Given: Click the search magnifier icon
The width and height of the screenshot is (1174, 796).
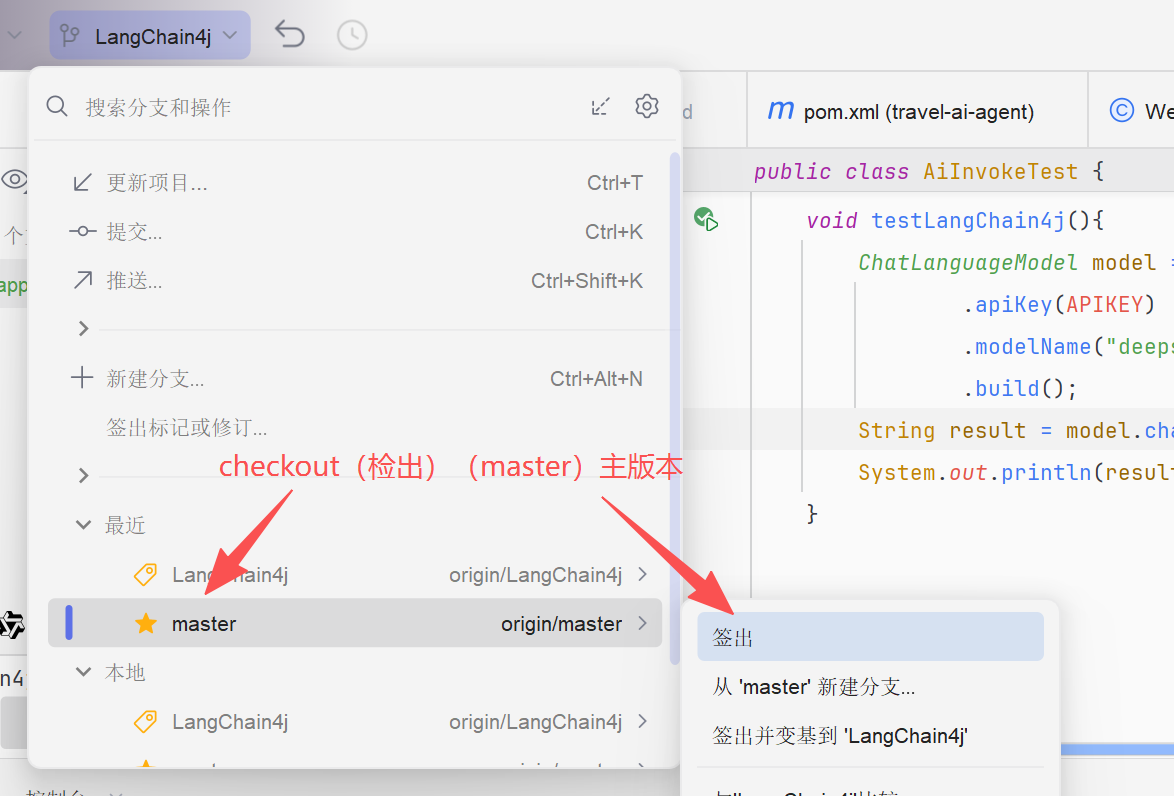Looking at the screenshot, I should pos(57,106).
